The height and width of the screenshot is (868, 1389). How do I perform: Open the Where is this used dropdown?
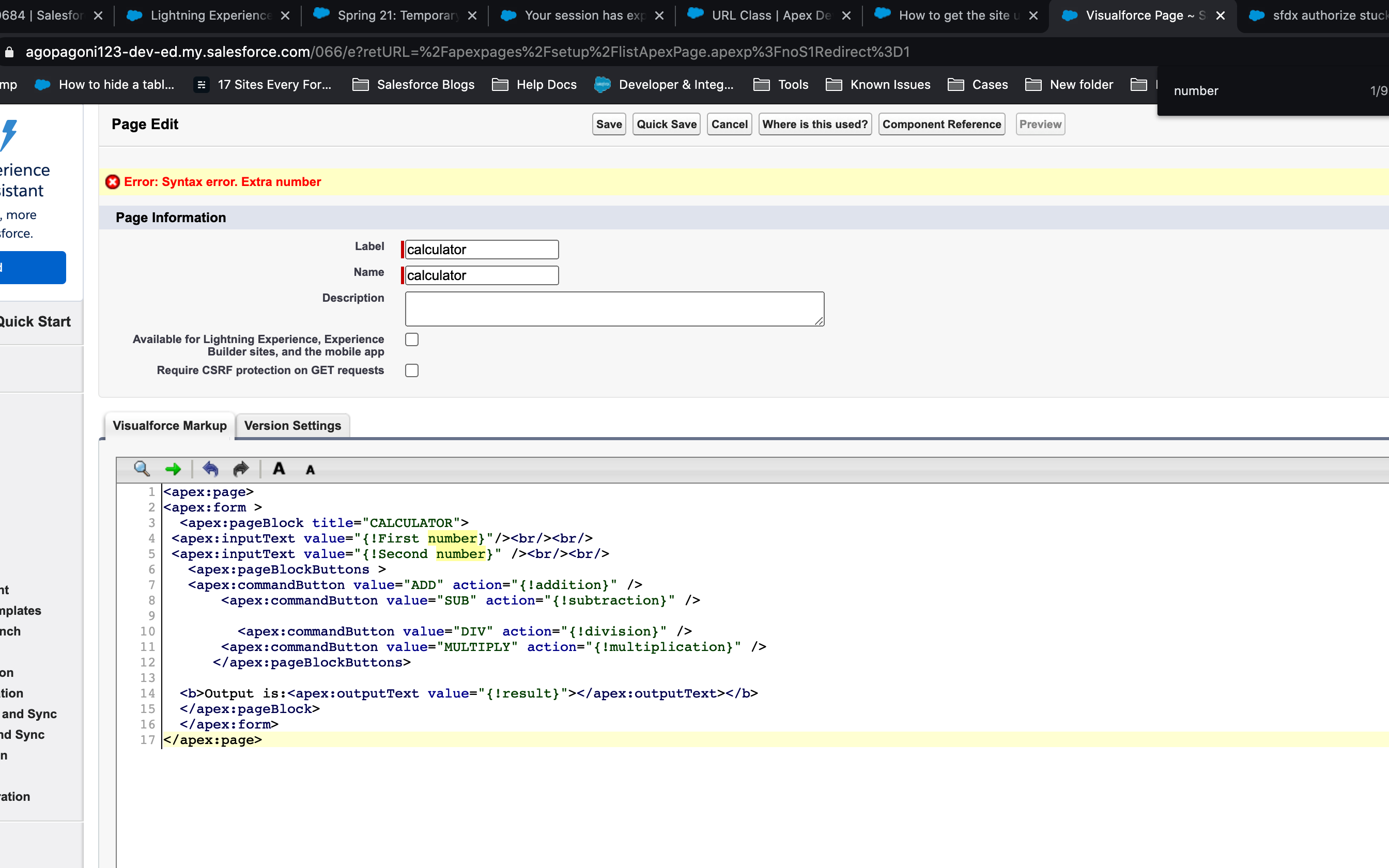(x=814, y=124)
